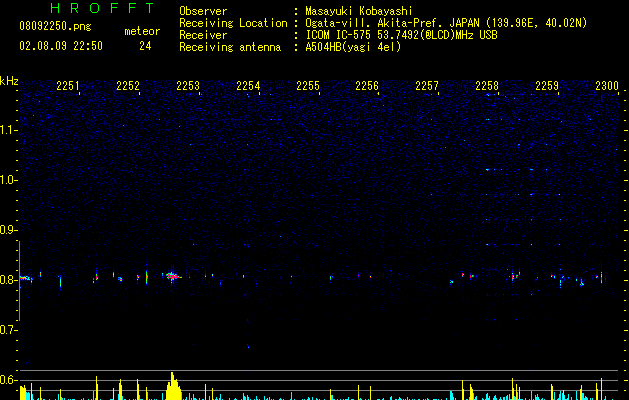Viewport: 629px width, 400px height.
Task: Select the Ogata-vill. Akita-Pref. JAPAN location text
Action: click(x=446, y=23)
